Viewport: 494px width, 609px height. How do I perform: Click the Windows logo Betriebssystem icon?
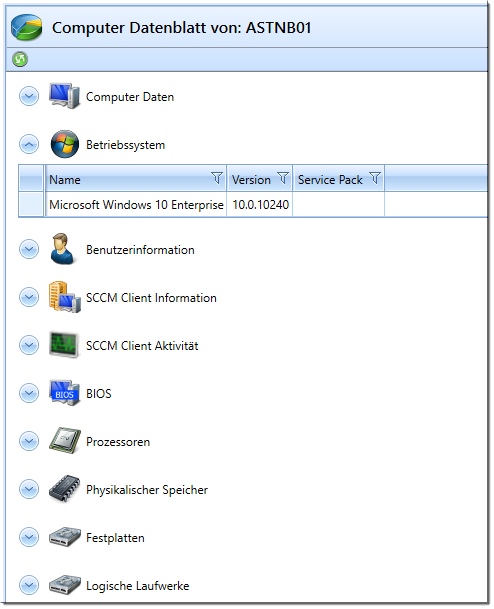(x=64, y=144)
